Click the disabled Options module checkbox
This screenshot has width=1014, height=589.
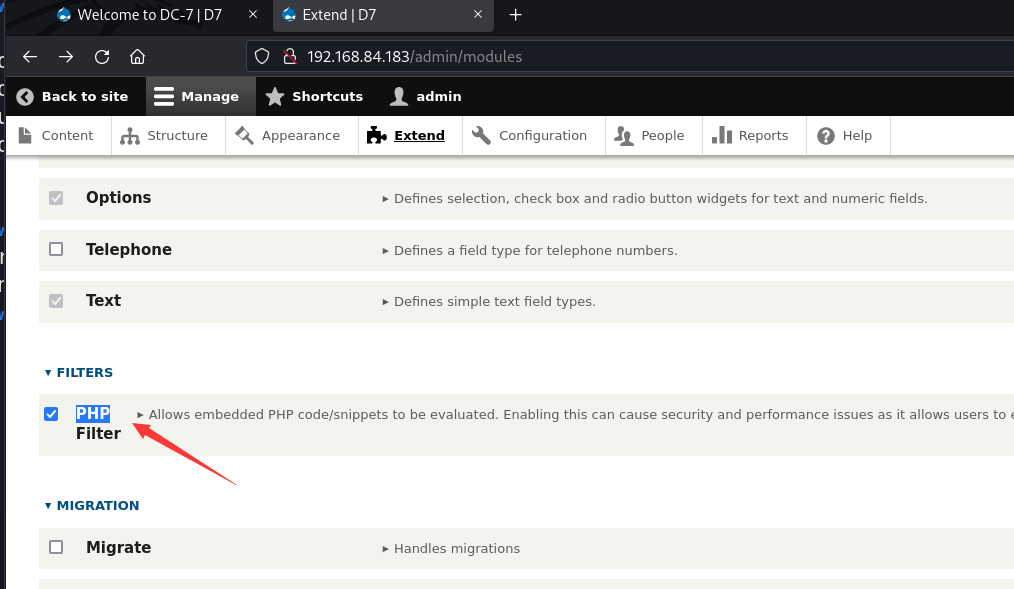coord(56,198)
